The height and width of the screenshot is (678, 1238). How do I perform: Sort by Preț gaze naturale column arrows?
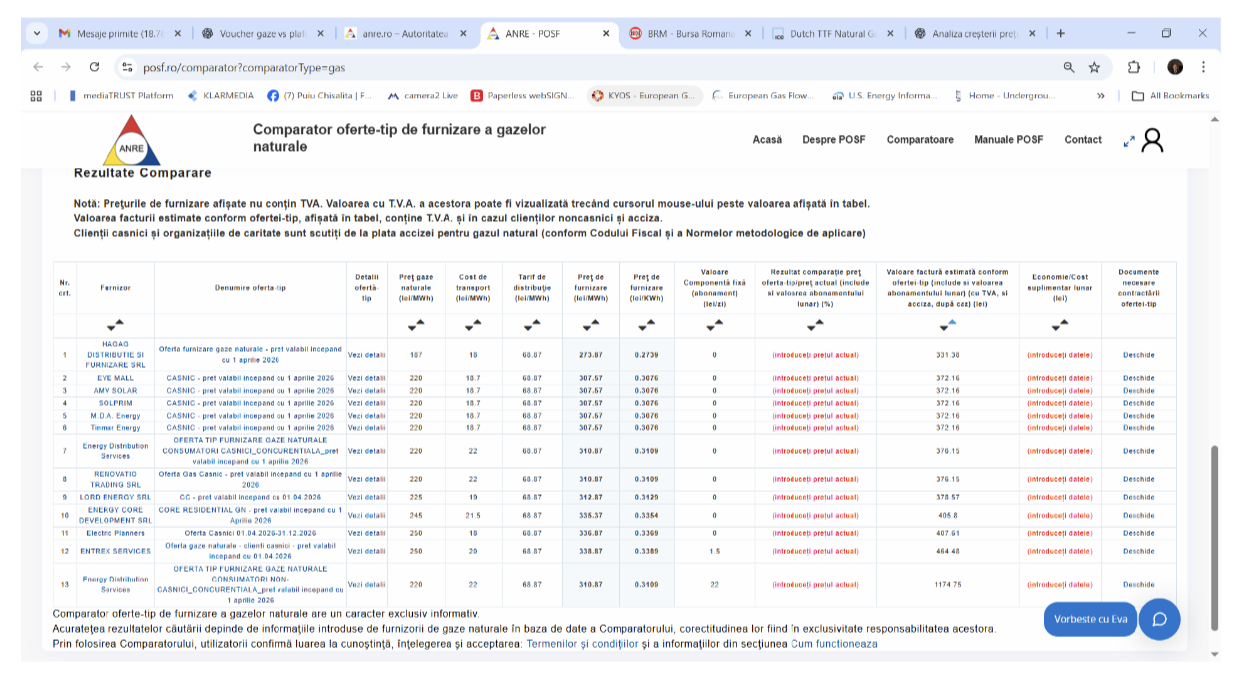415,325
